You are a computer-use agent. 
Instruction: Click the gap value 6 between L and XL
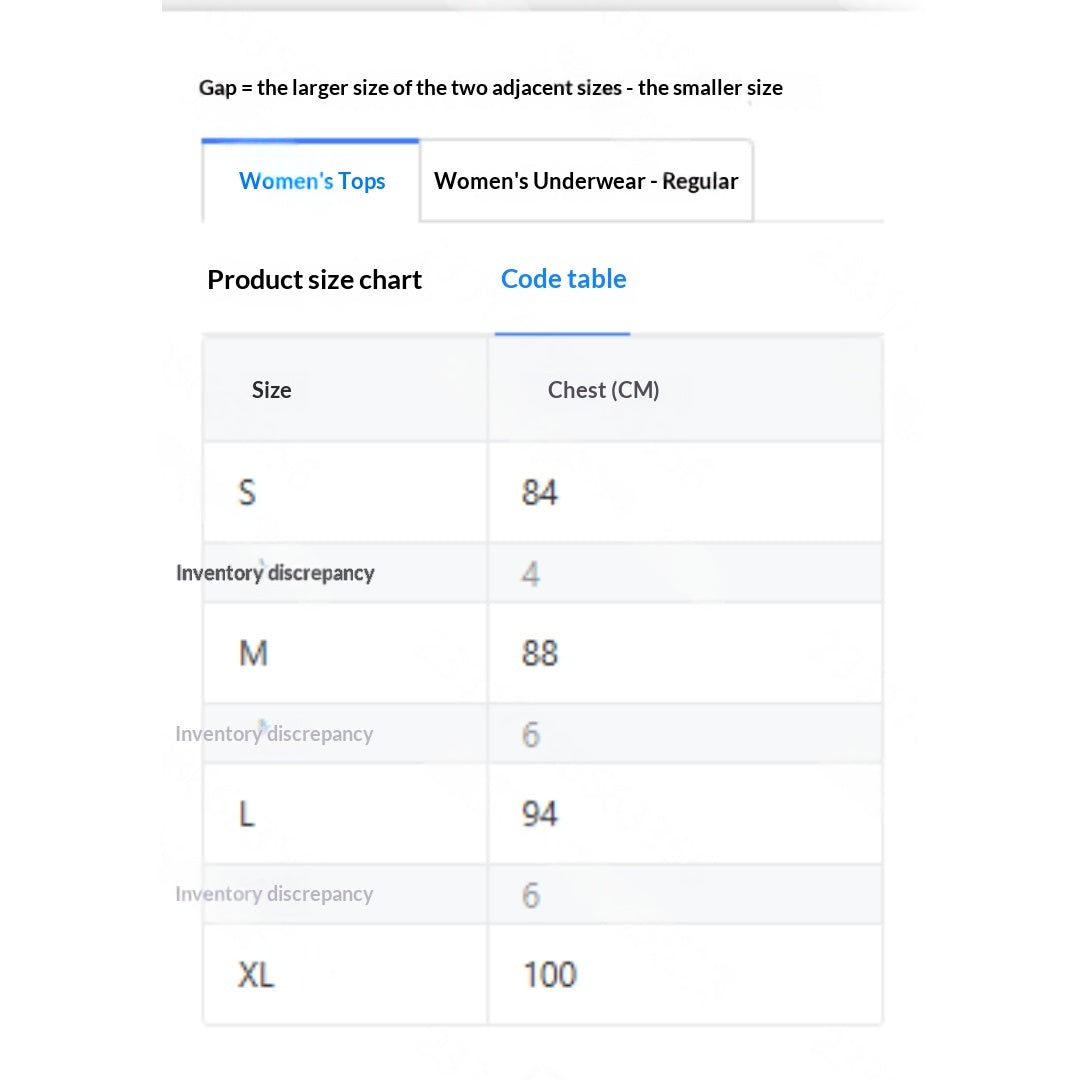click(x=530, y=895)
